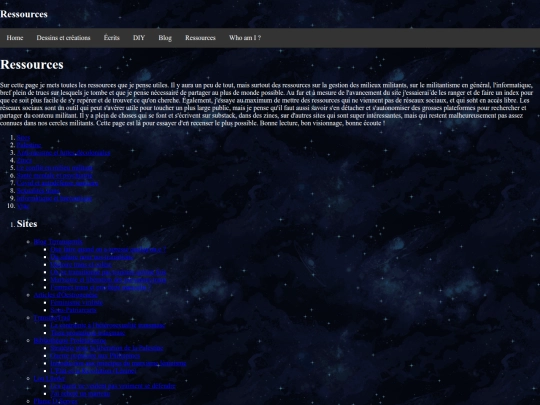Click Ressources in the navigation bar

200,38
